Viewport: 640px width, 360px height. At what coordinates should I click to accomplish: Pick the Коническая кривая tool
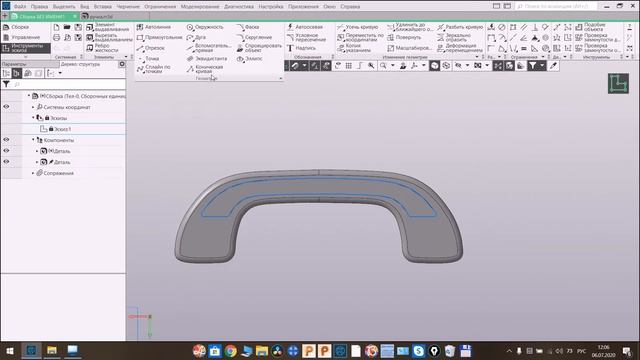pos(205,69)
